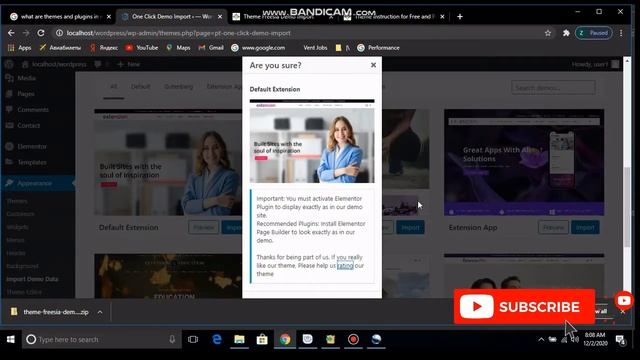Image resolution: width=640 pixels, height=360 pixels.
Task: Click the browser forward arrow
Action: click(x=26, y=33)
